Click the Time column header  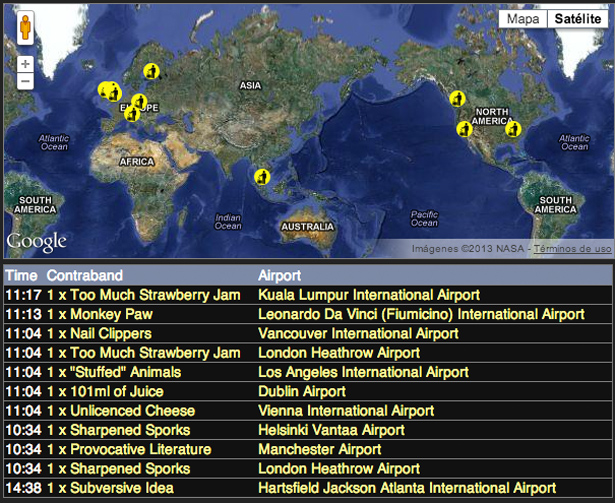[x=21, y=275]
